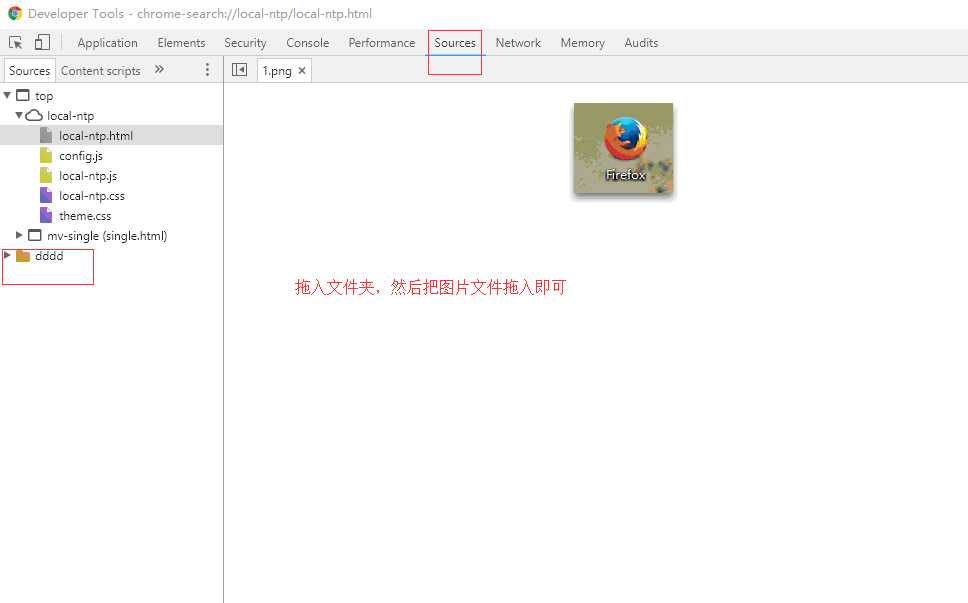968x603 pixels.
Task: Switch to the Elements tab
Action: (x=181, y=43)
